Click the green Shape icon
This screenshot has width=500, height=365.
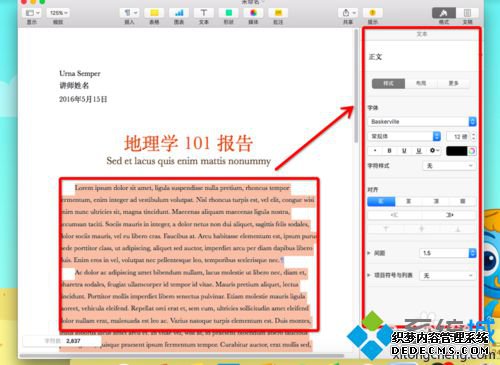228,13
